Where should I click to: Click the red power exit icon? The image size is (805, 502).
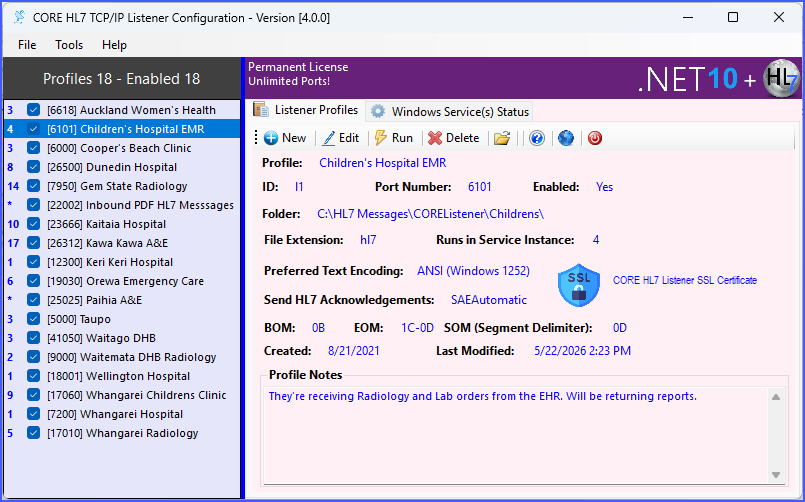[x=595, y=138]
